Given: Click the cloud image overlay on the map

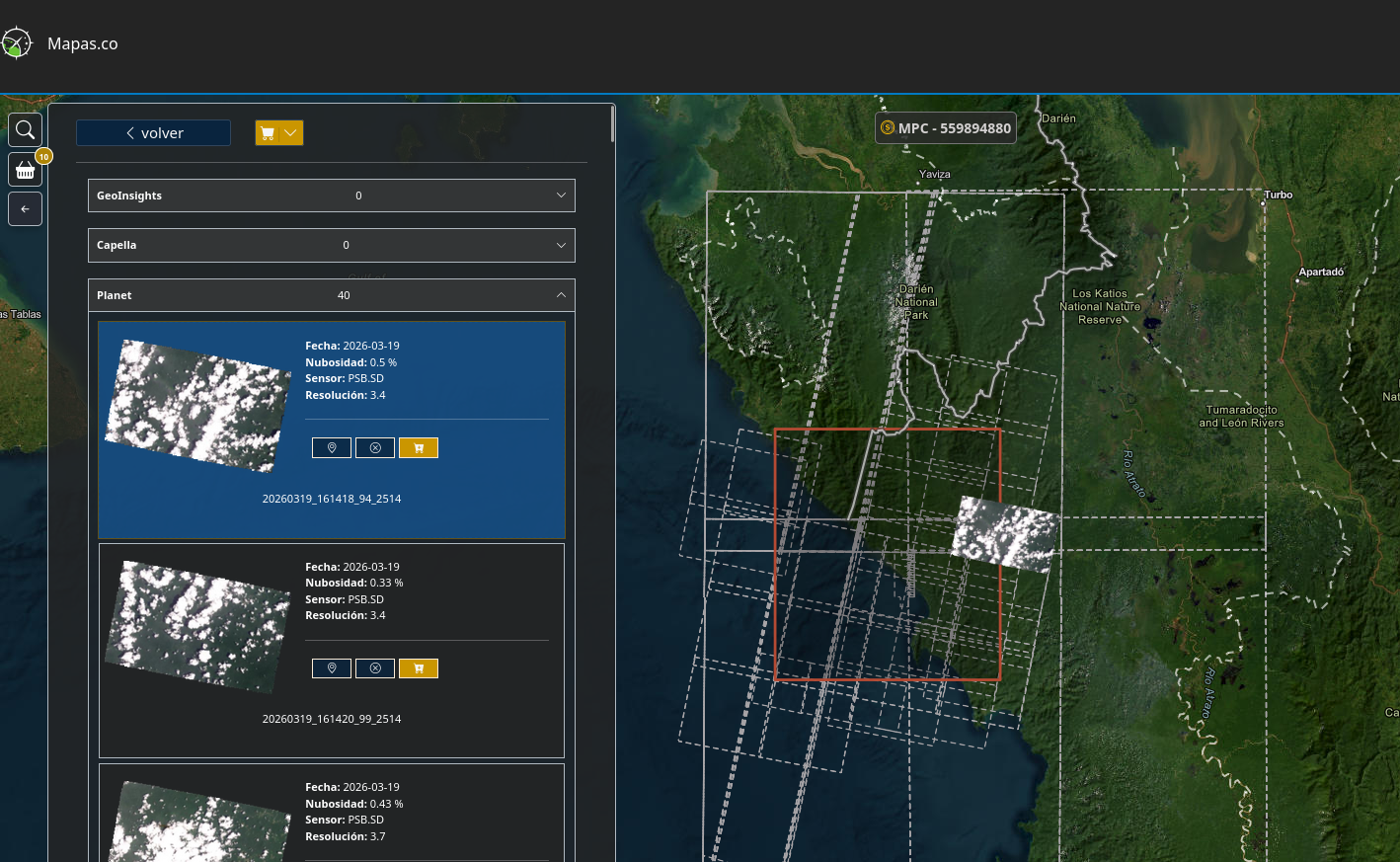Looking at the screenshot, I should [1005, 533].
